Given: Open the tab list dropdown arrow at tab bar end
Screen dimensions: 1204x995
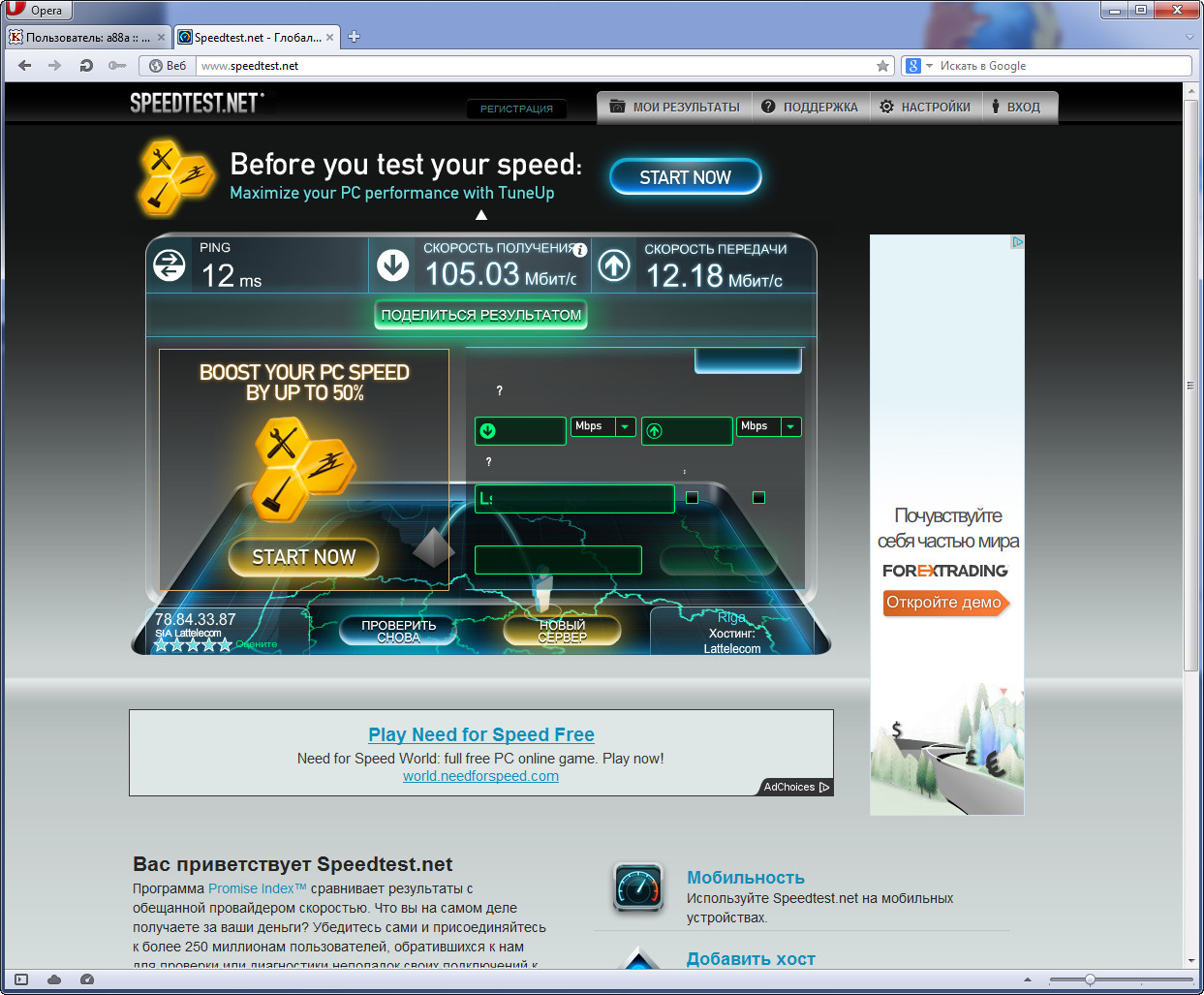Looking at the screenshot, I should point(1189,38).
